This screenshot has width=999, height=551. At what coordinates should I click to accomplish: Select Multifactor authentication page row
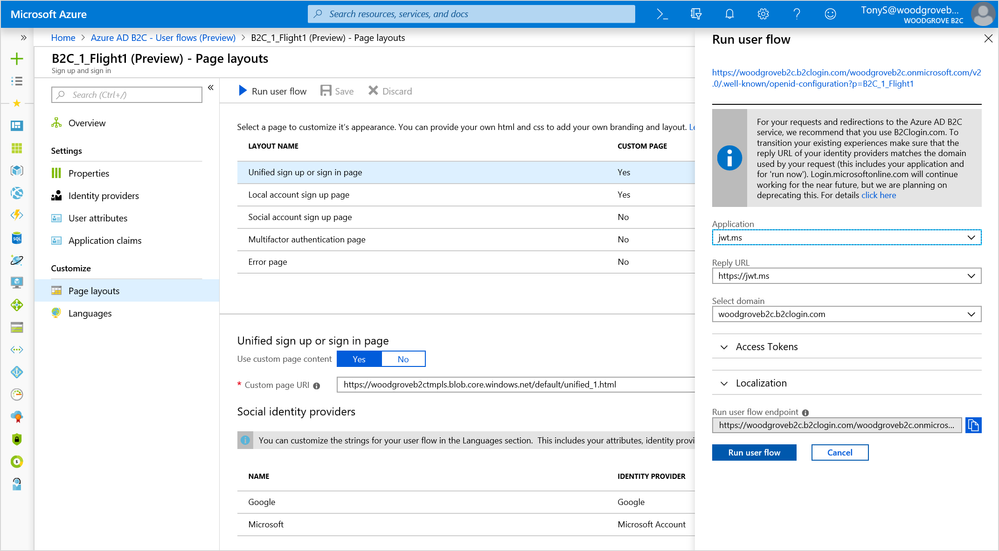click(466, 240)
